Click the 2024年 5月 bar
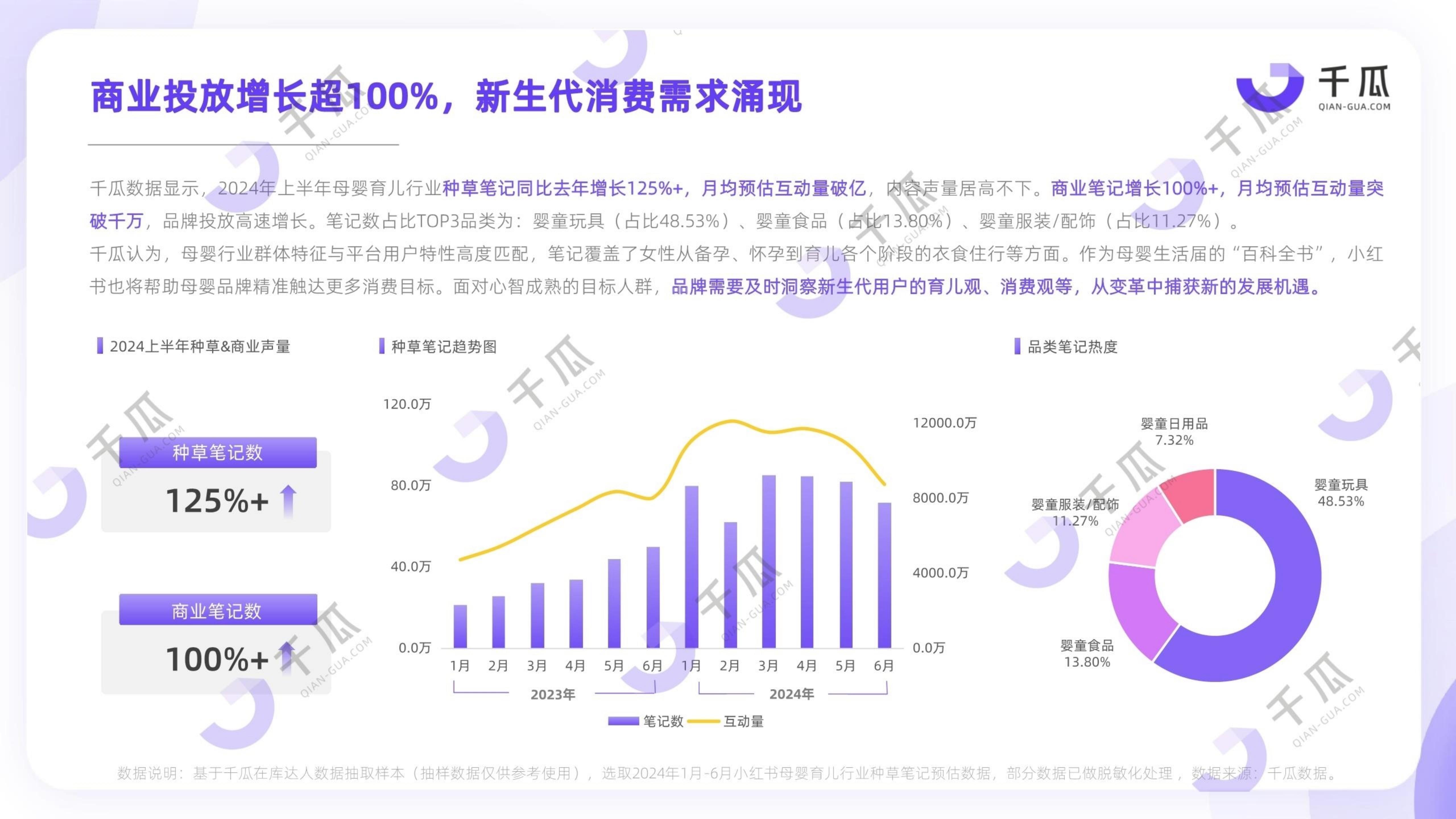Screen dimensions: 1456x819 845,565
